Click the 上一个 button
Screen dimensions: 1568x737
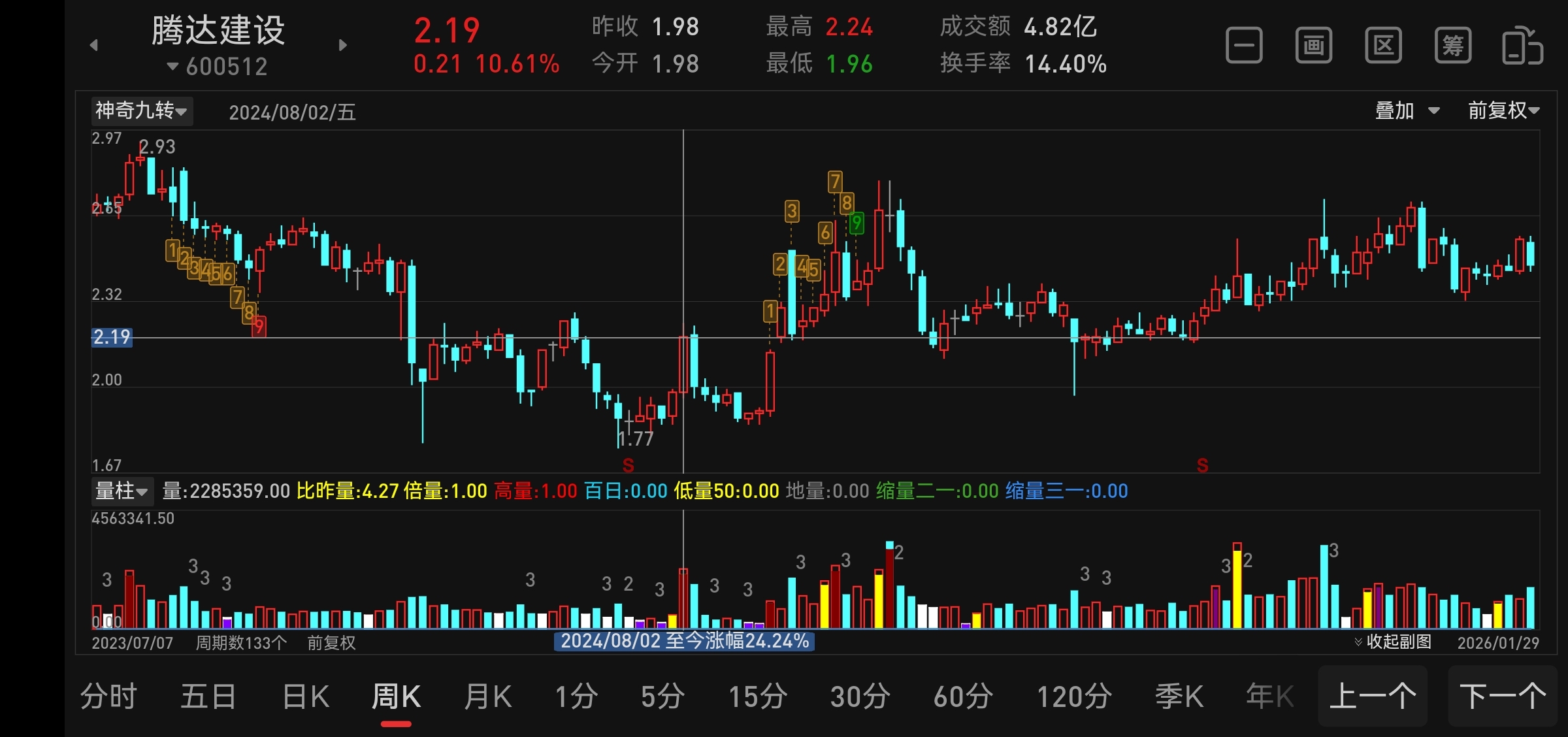[1373, 696]
